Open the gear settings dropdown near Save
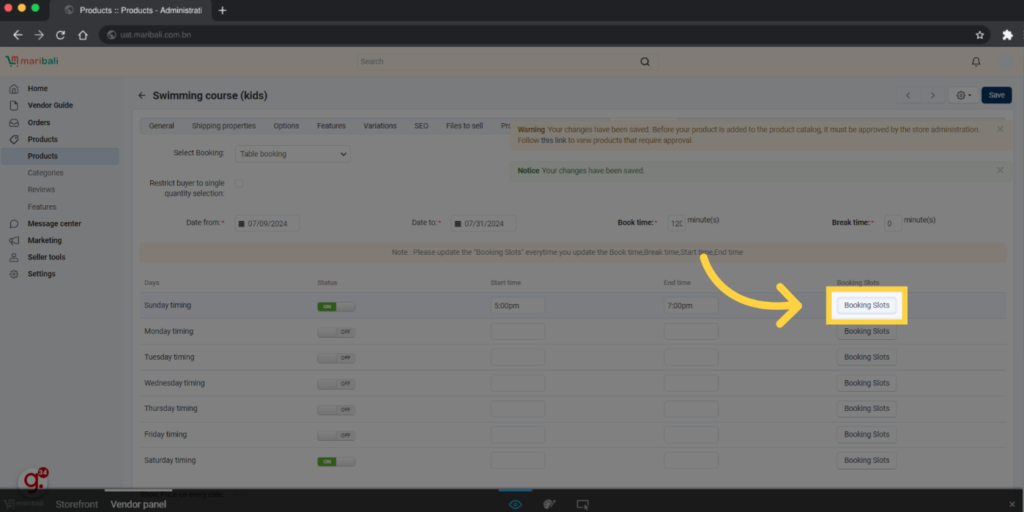 tap(963, 95)
